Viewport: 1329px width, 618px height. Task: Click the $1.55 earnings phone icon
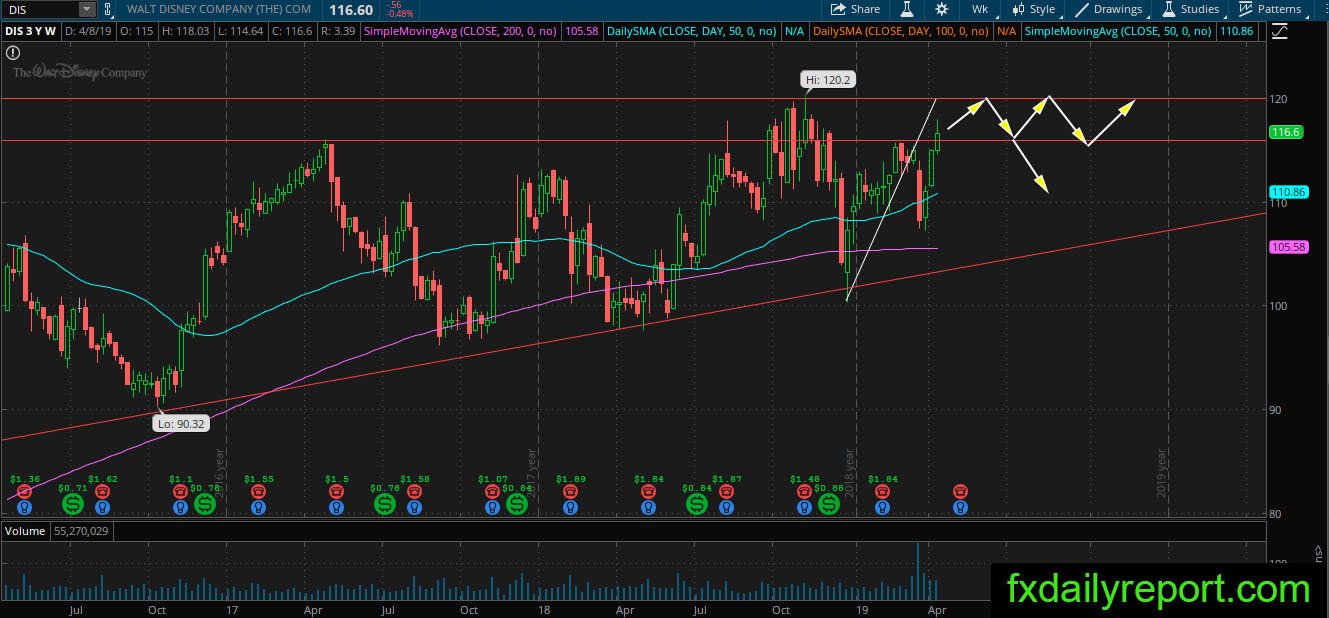click(258, 492)
